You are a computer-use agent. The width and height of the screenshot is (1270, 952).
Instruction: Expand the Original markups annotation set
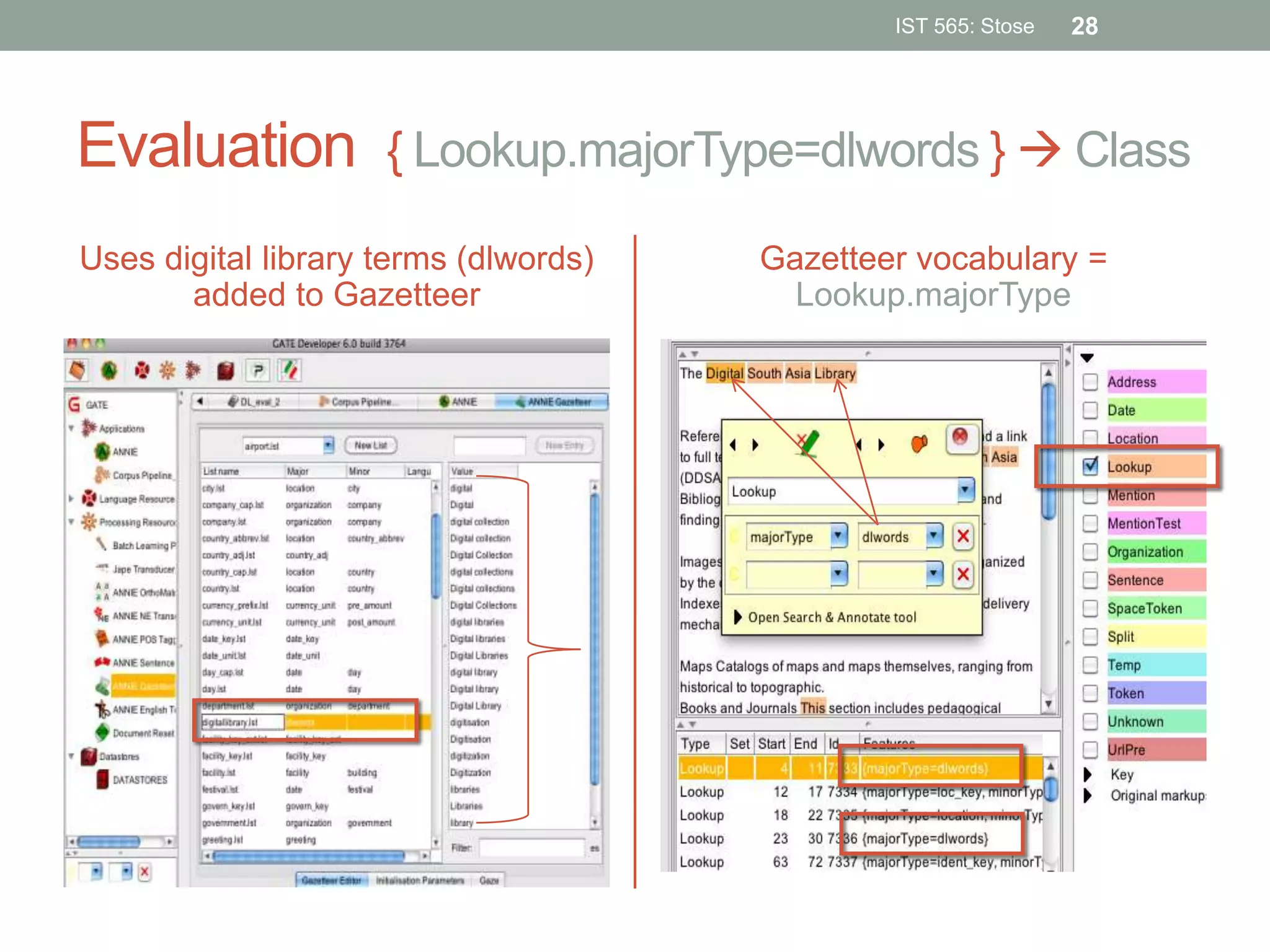point(1088,795)
